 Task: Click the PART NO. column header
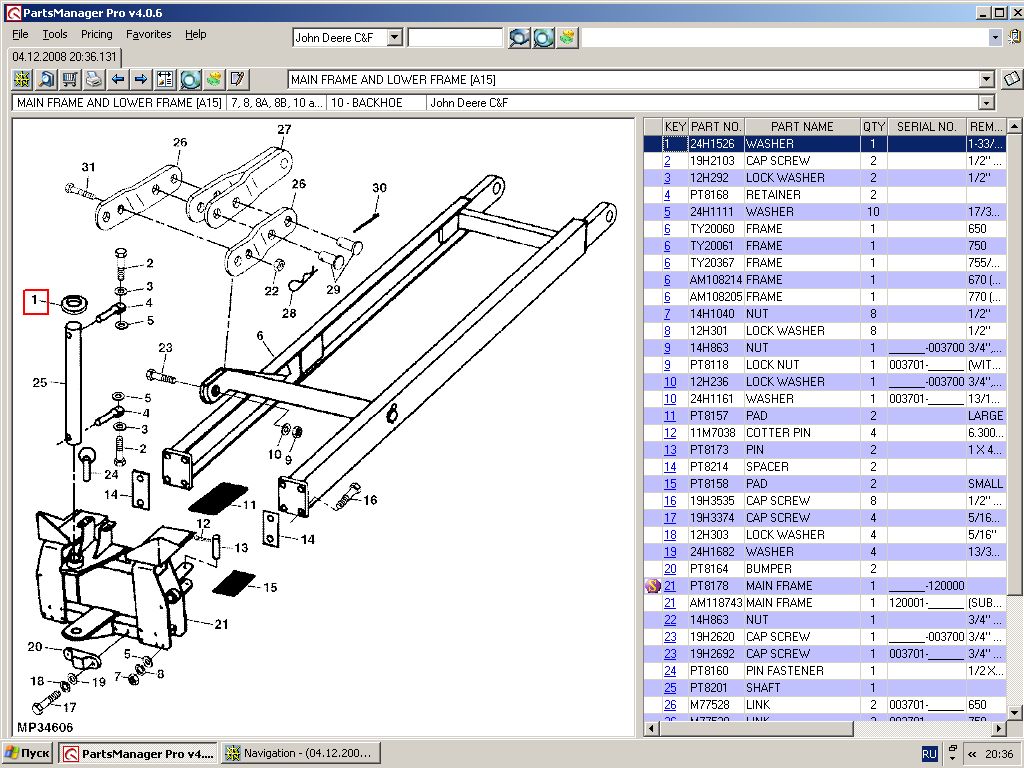[716, 127]
